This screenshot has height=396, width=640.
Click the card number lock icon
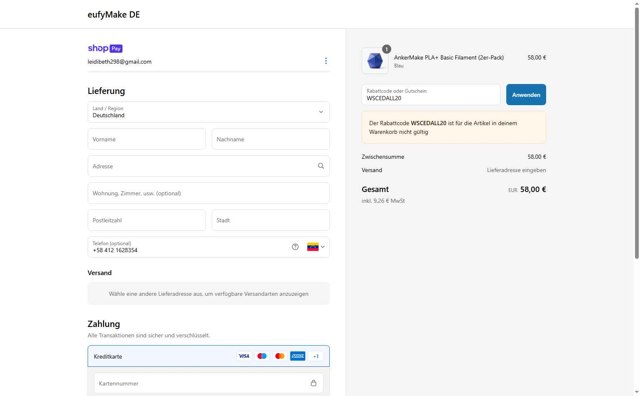point(313,383)
